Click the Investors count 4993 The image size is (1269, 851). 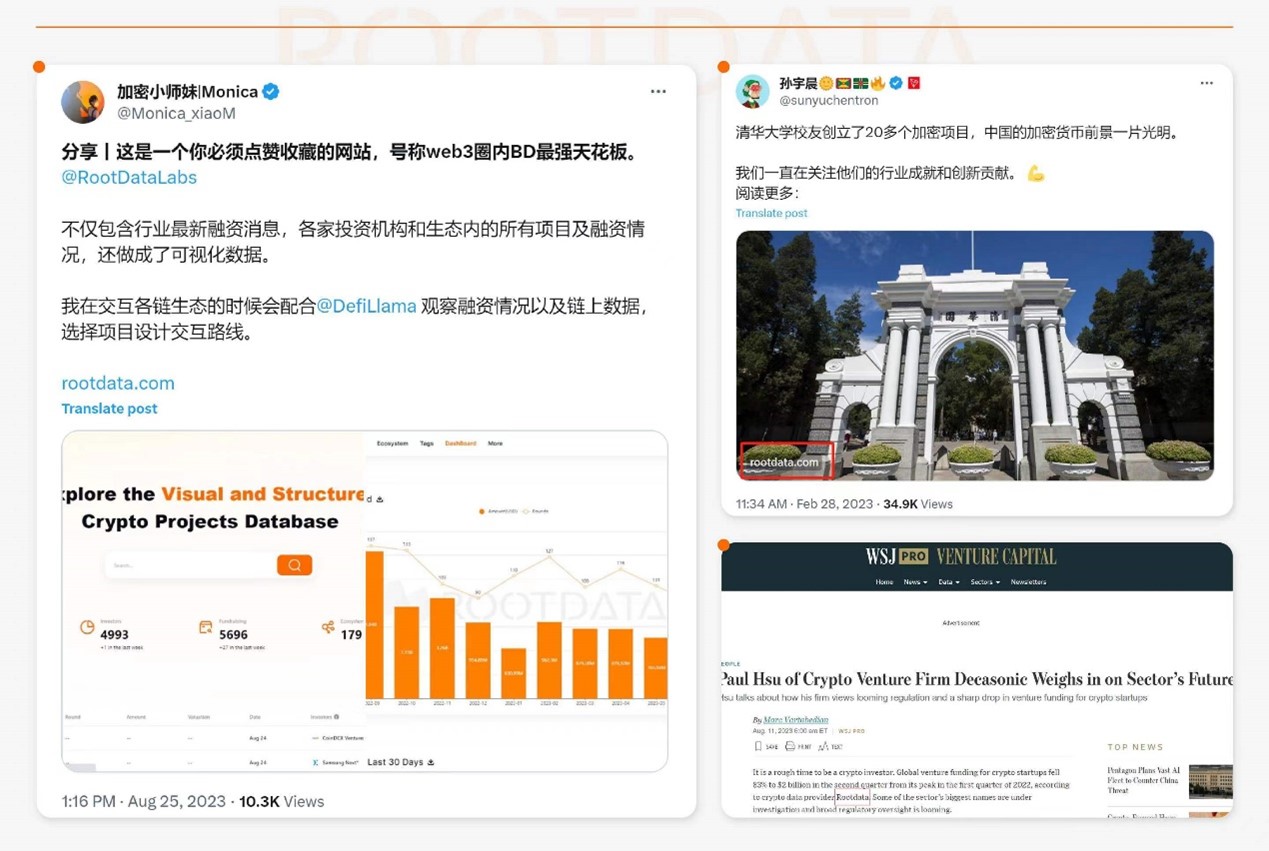click(114, 634)
